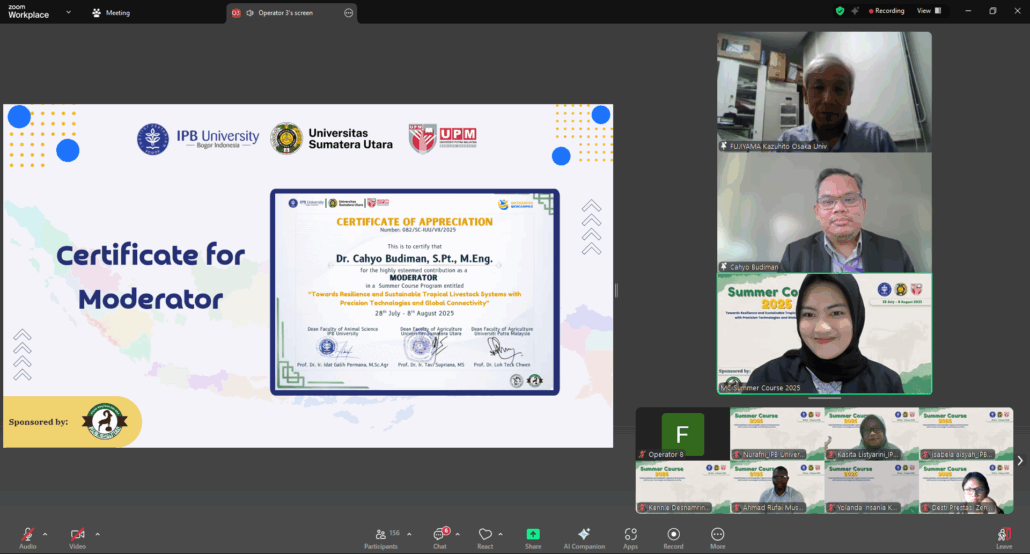This screenshot has height=554, width=1030.
Task: Launch AI Companion
Action: point(584,535)
